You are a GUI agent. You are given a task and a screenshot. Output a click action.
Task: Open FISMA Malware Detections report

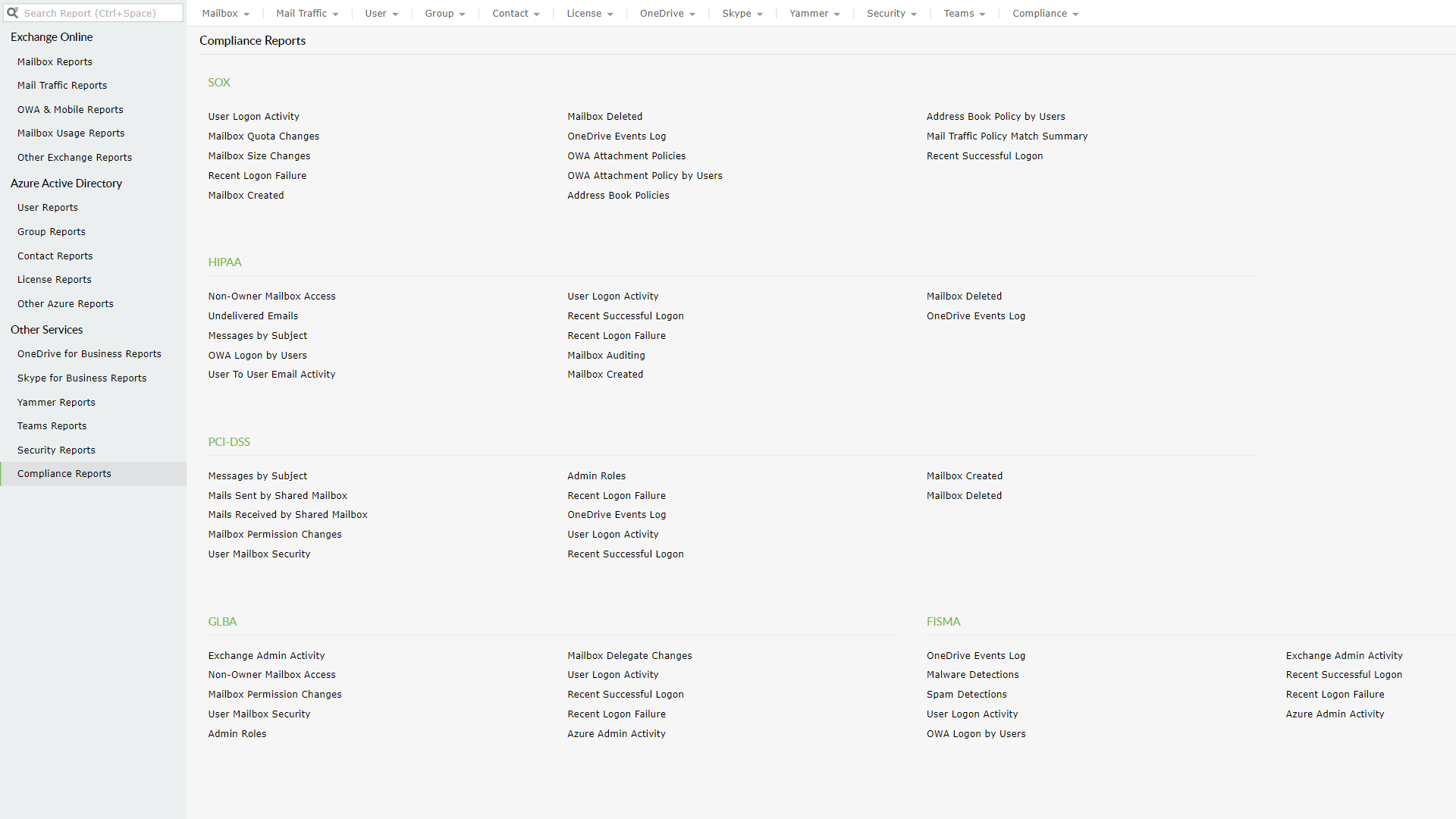pyautogui.click(x=972, y=675)
